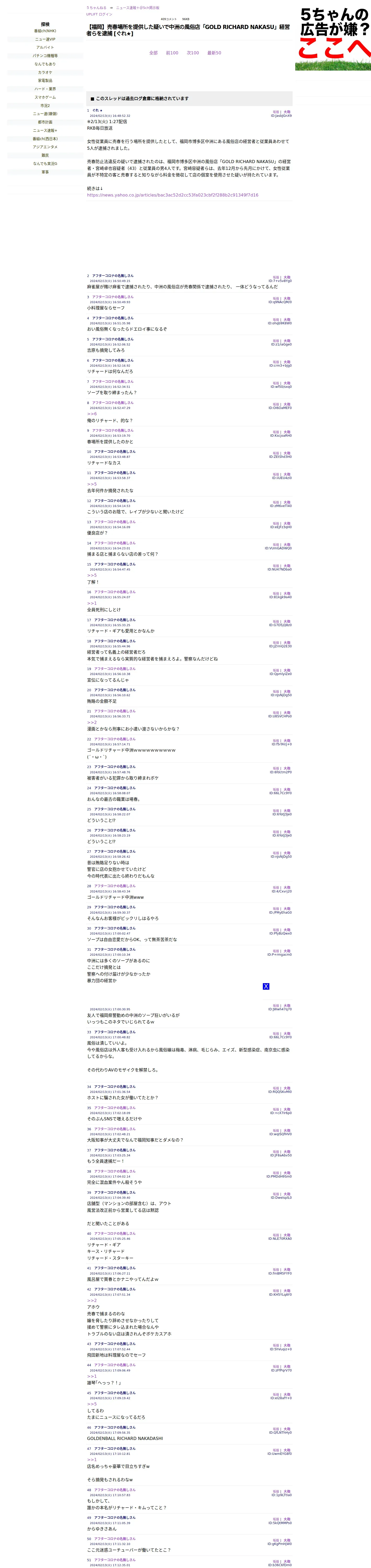
Task: Open sidebar board 市況2
Action: [45, 105]
